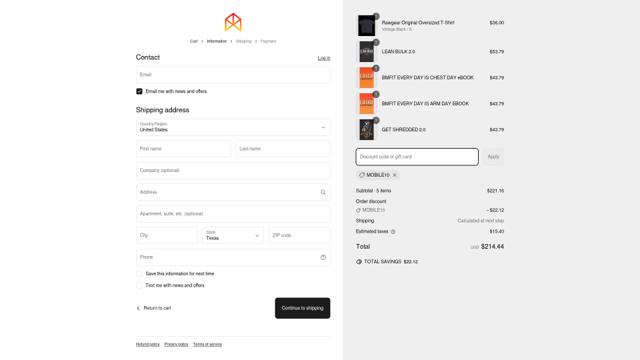Open the GET SHREDDED 2.0 thumbnail

pyautogui.click(x=366, y=129)
